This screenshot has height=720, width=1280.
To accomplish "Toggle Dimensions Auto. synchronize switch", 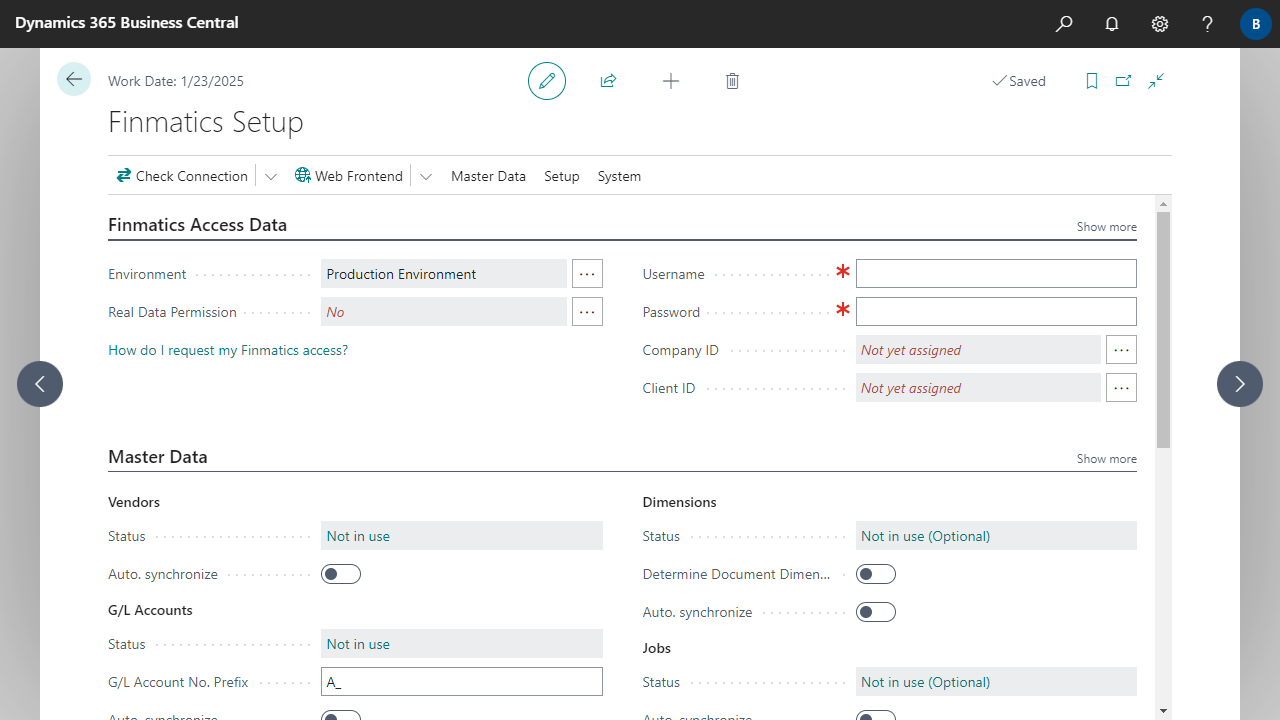I will tap(876, 612).
